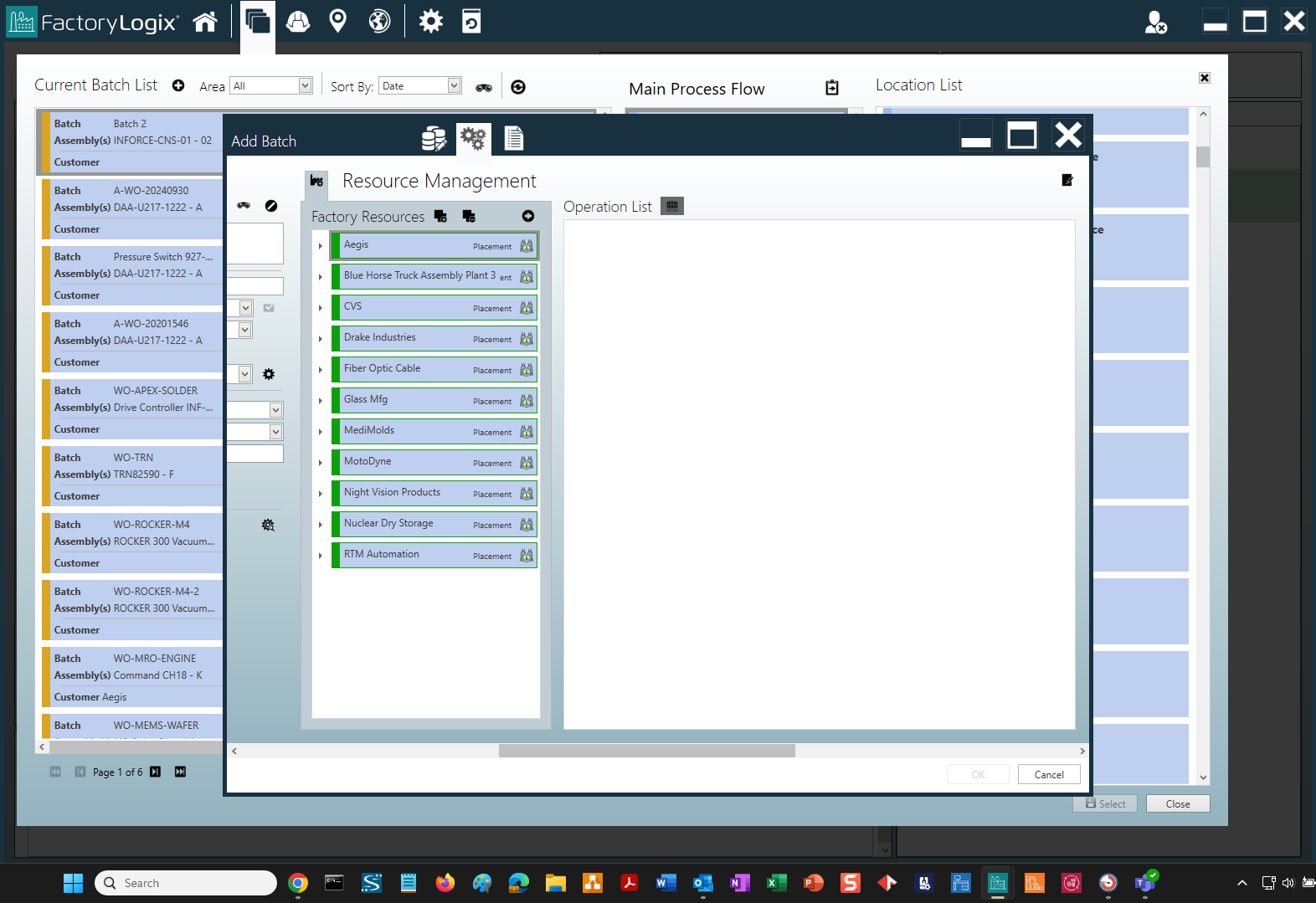Switch to the batch data edit tab
1316x903 pixels.
coord(434,139)
